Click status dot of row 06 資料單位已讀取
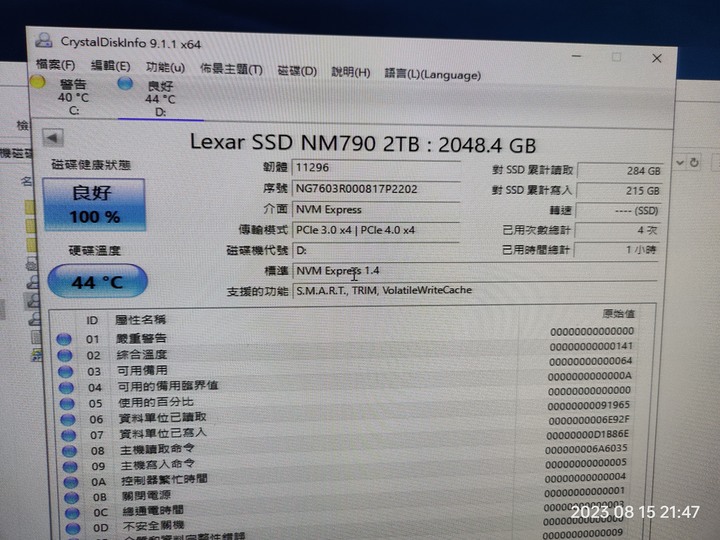This screenshot has width=720, height=540. click(68, 420)
